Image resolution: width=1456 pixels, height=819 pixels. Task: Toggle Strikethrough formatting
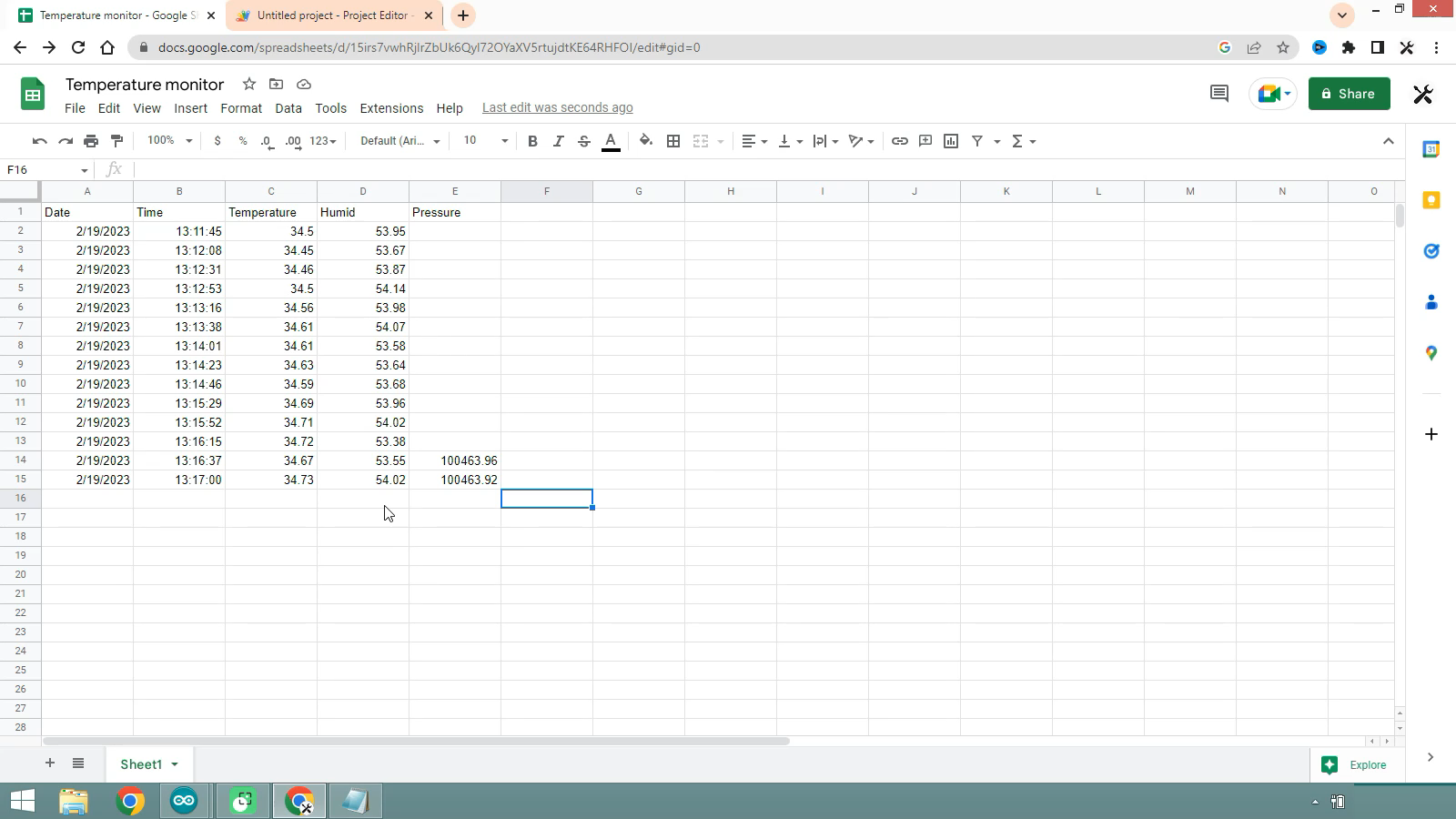tap(584, 141)
